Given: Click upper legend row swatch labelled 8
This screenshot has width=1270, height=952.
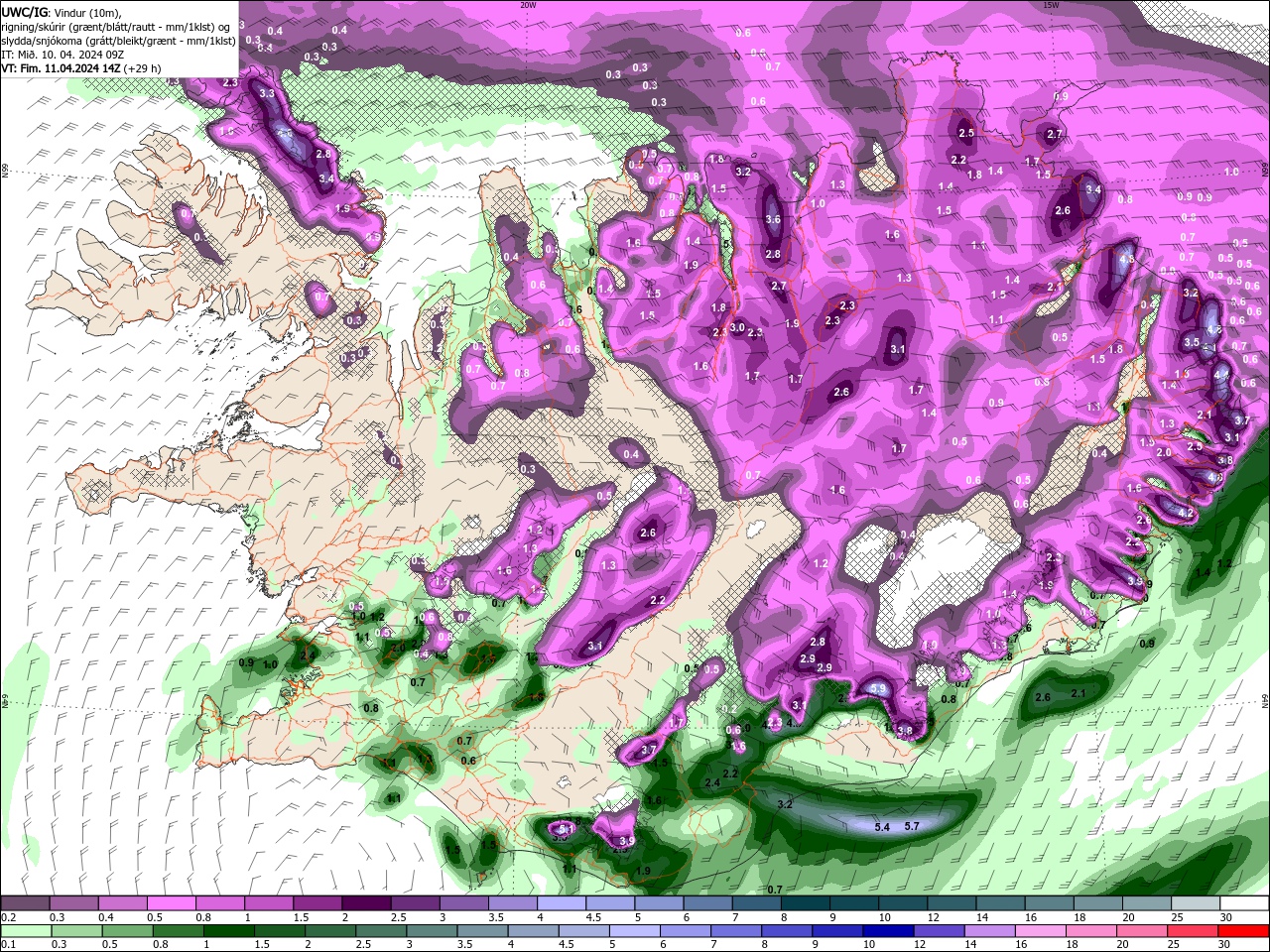Looking at the screenshot, I should coord(806,903).
